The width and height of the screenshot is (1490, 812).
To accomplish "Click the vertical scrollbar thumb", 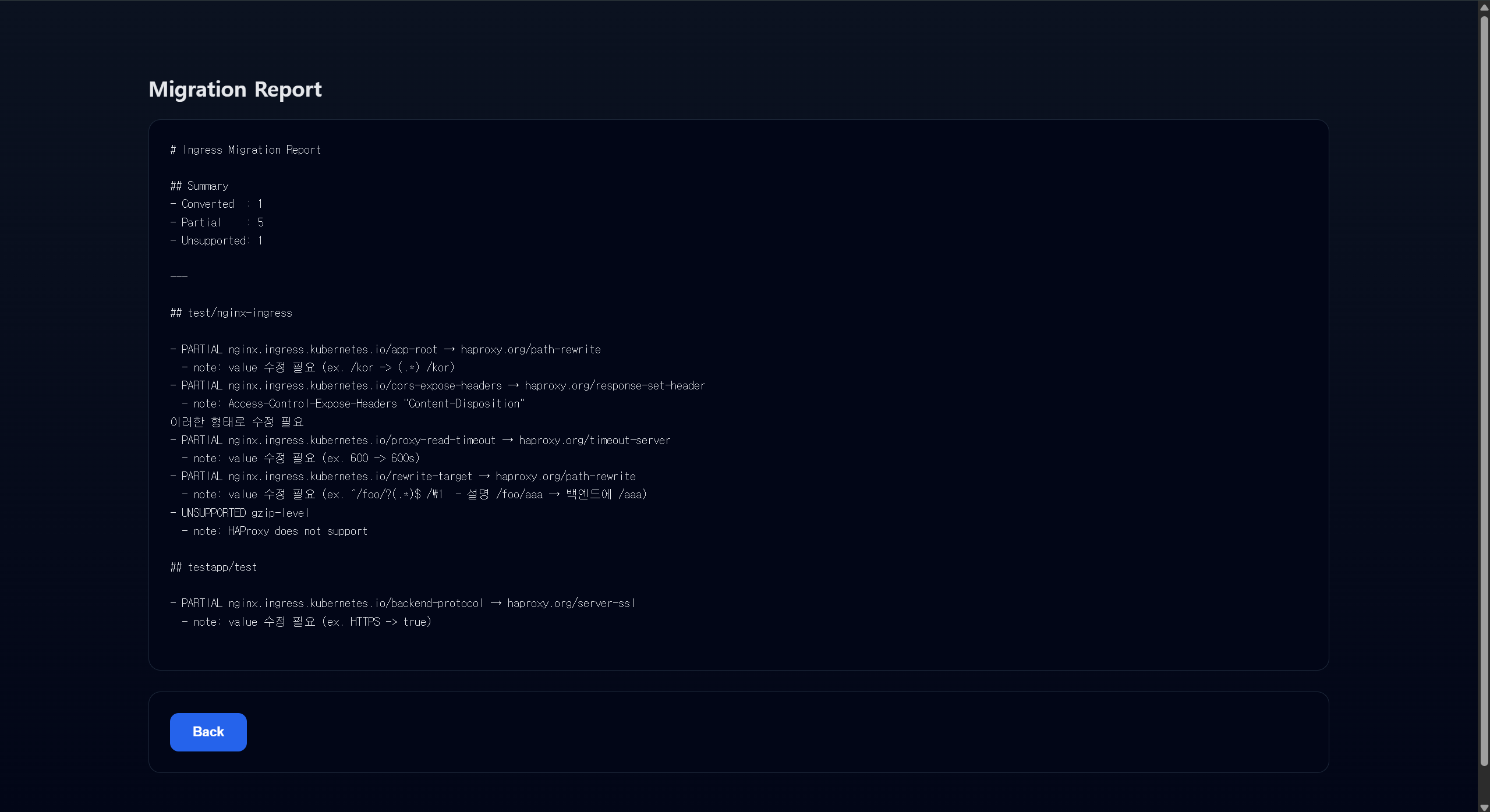I will (1484, 390).
